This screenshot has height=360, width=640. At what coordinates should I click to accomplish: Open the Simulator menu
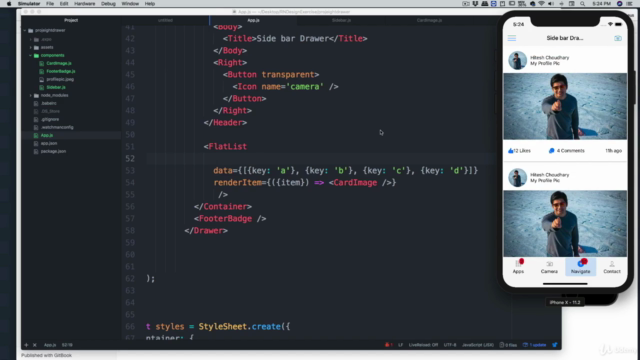pos(29,4)
